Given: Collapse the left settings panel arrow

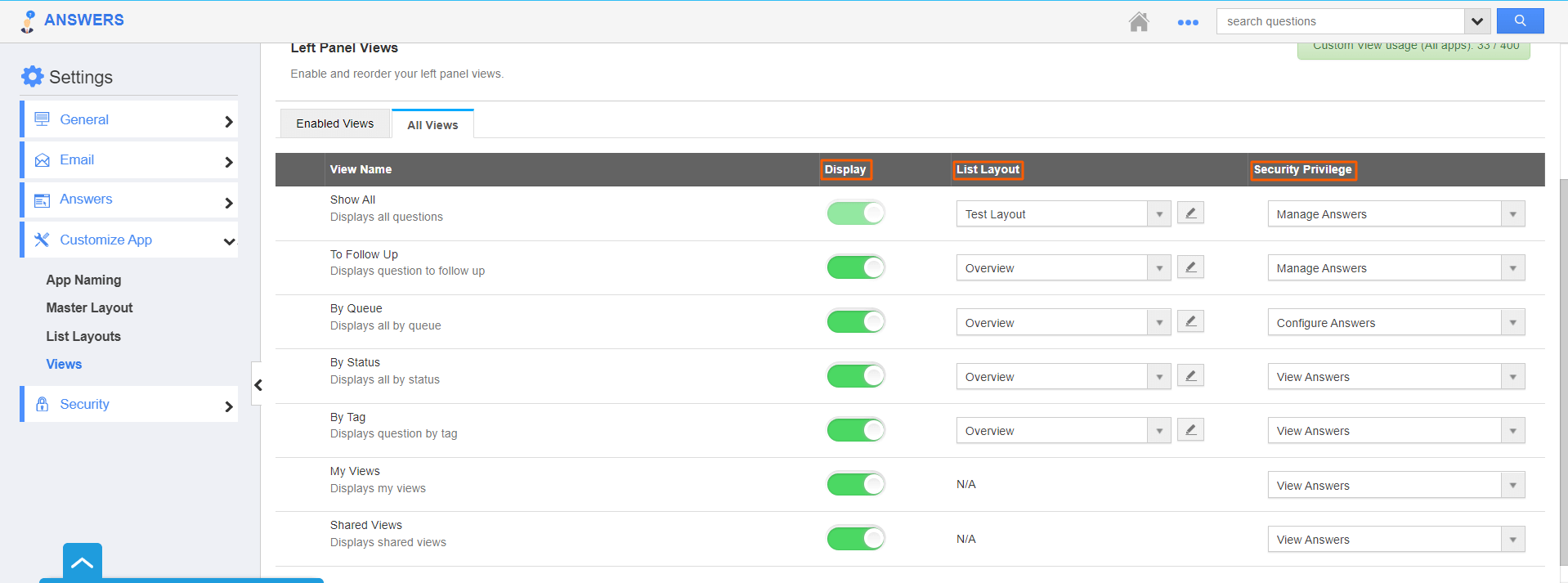Looking at the screenshot, I should tap(258, 384).
